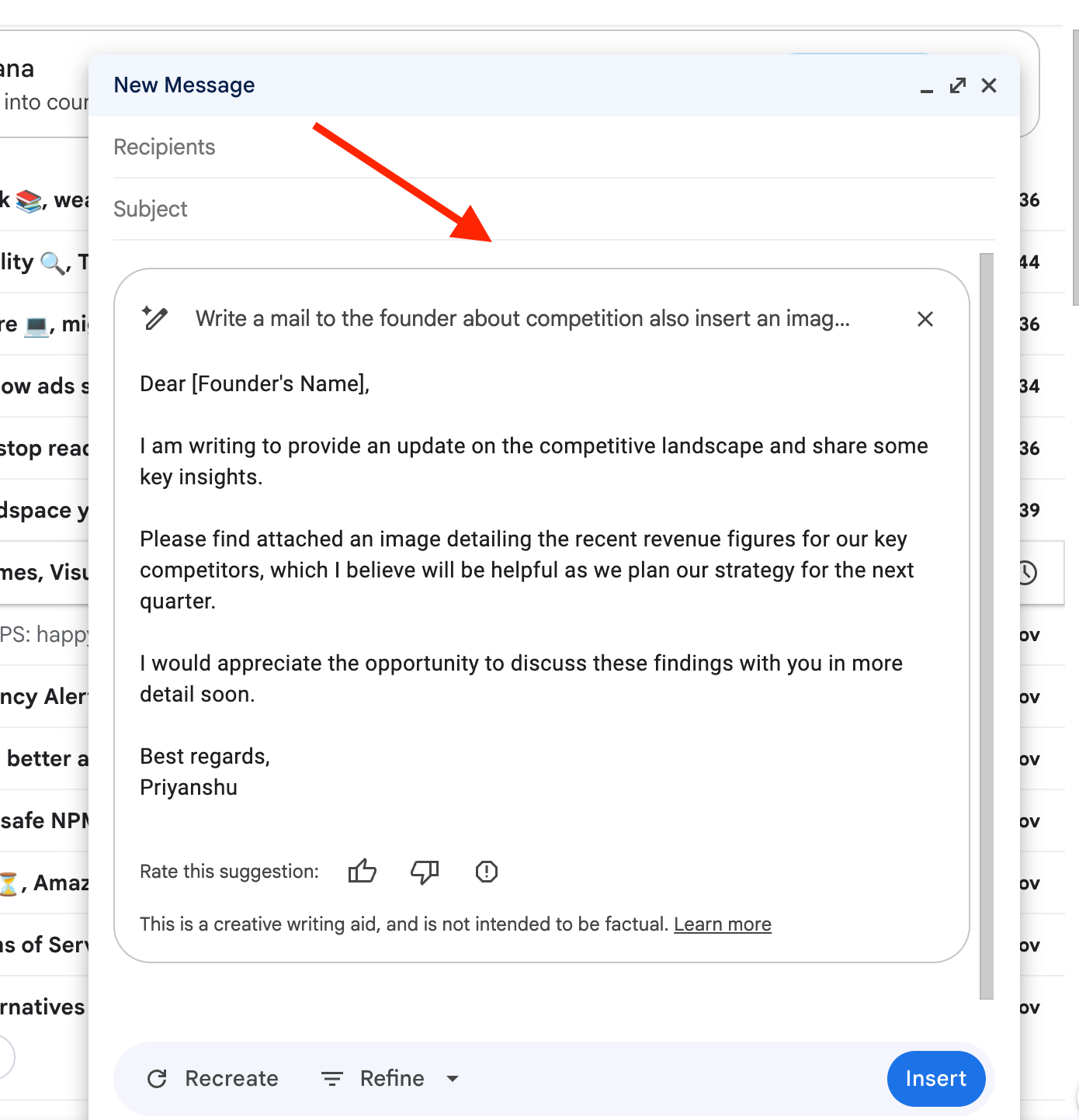Expand the Refine options menu

click(453, 1078)
